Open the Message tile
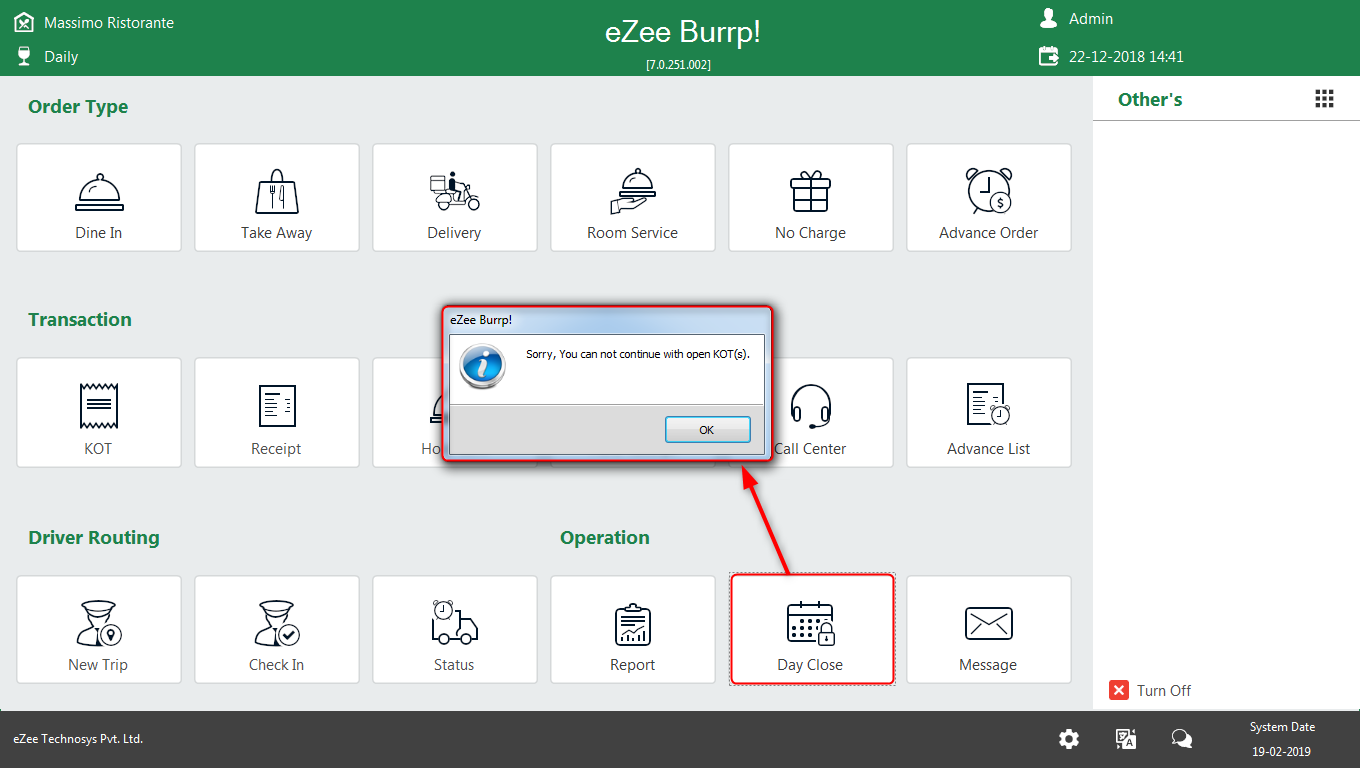Viewport: 1360px width, 768px height. pos(989,629)
